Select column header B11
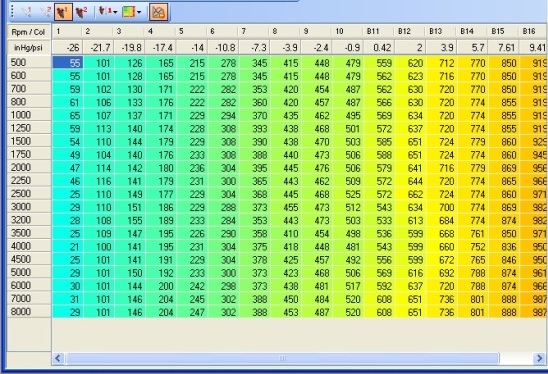This screenshot has height=374, width=548. coord(379,31)
